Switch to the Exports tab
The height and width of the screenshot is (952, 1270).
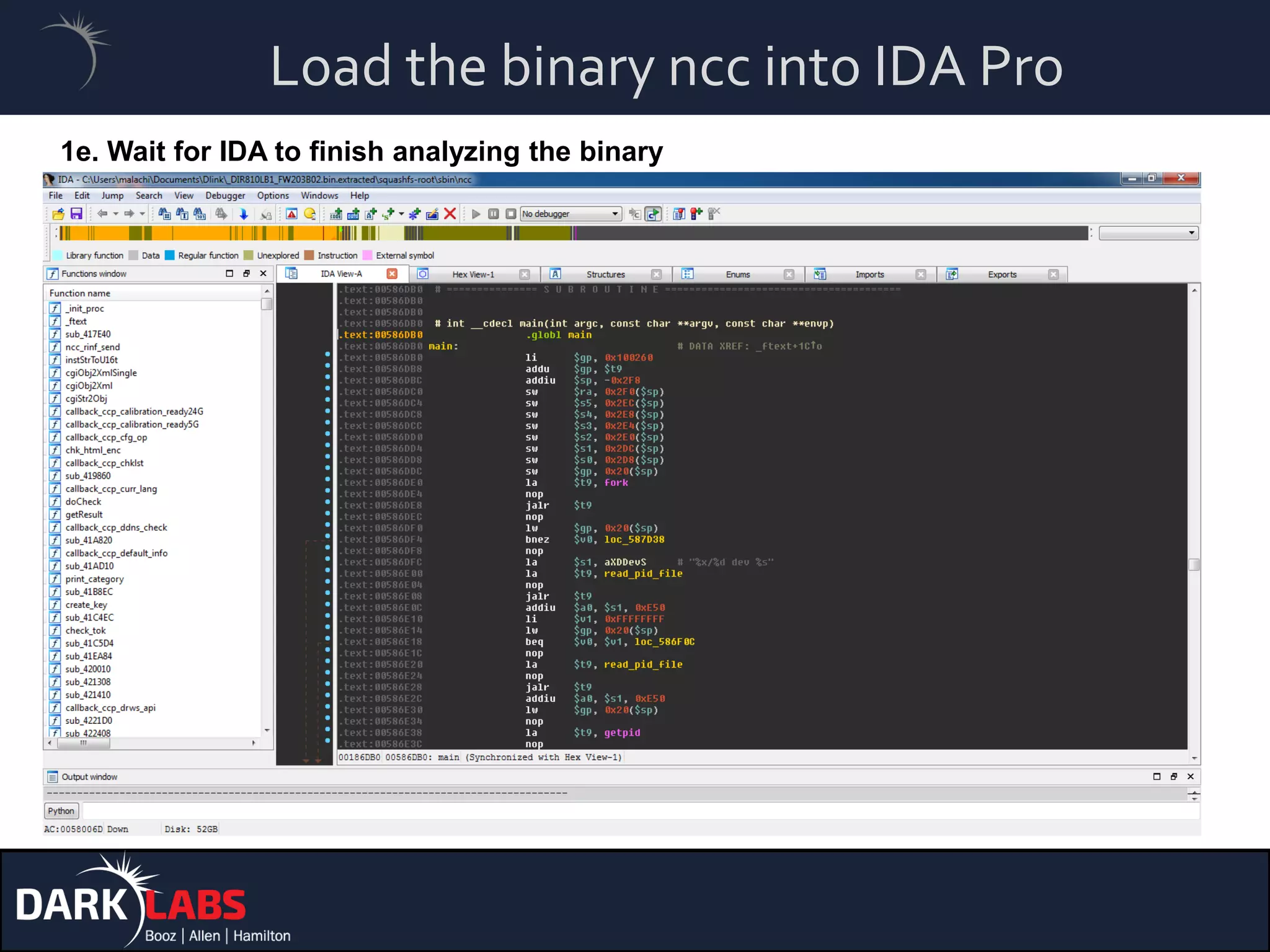1002,275
